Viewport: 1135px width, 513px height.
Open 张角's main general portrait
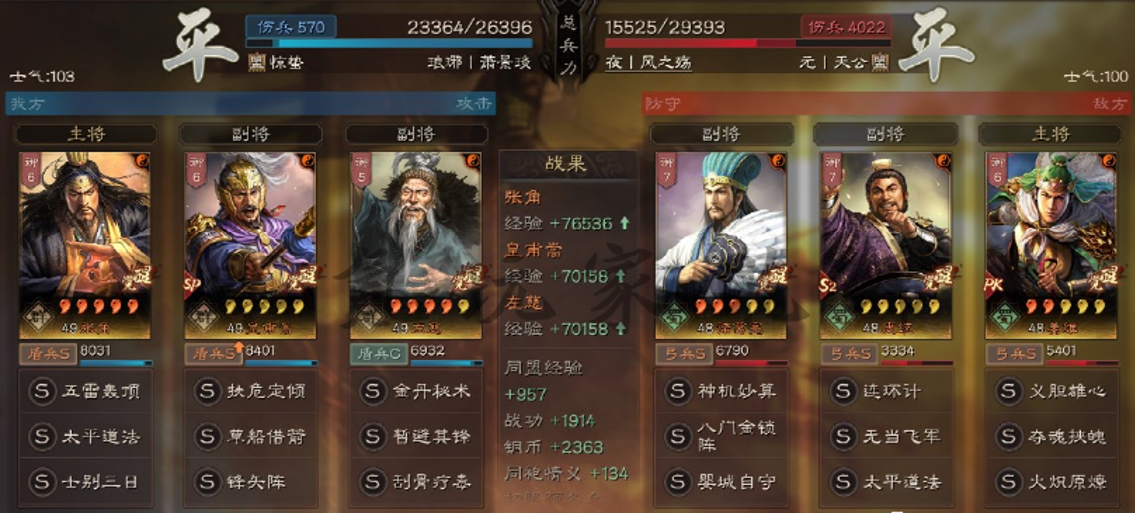85,245
